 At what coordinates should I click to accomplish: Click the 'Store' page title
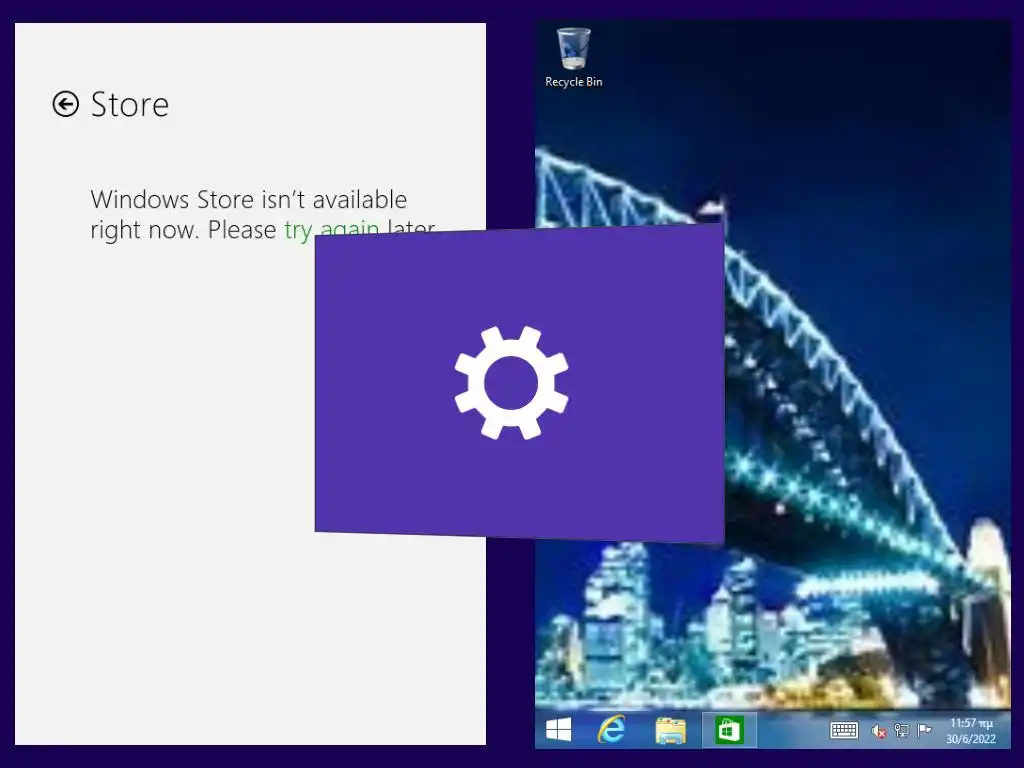[x=130, y=104]
